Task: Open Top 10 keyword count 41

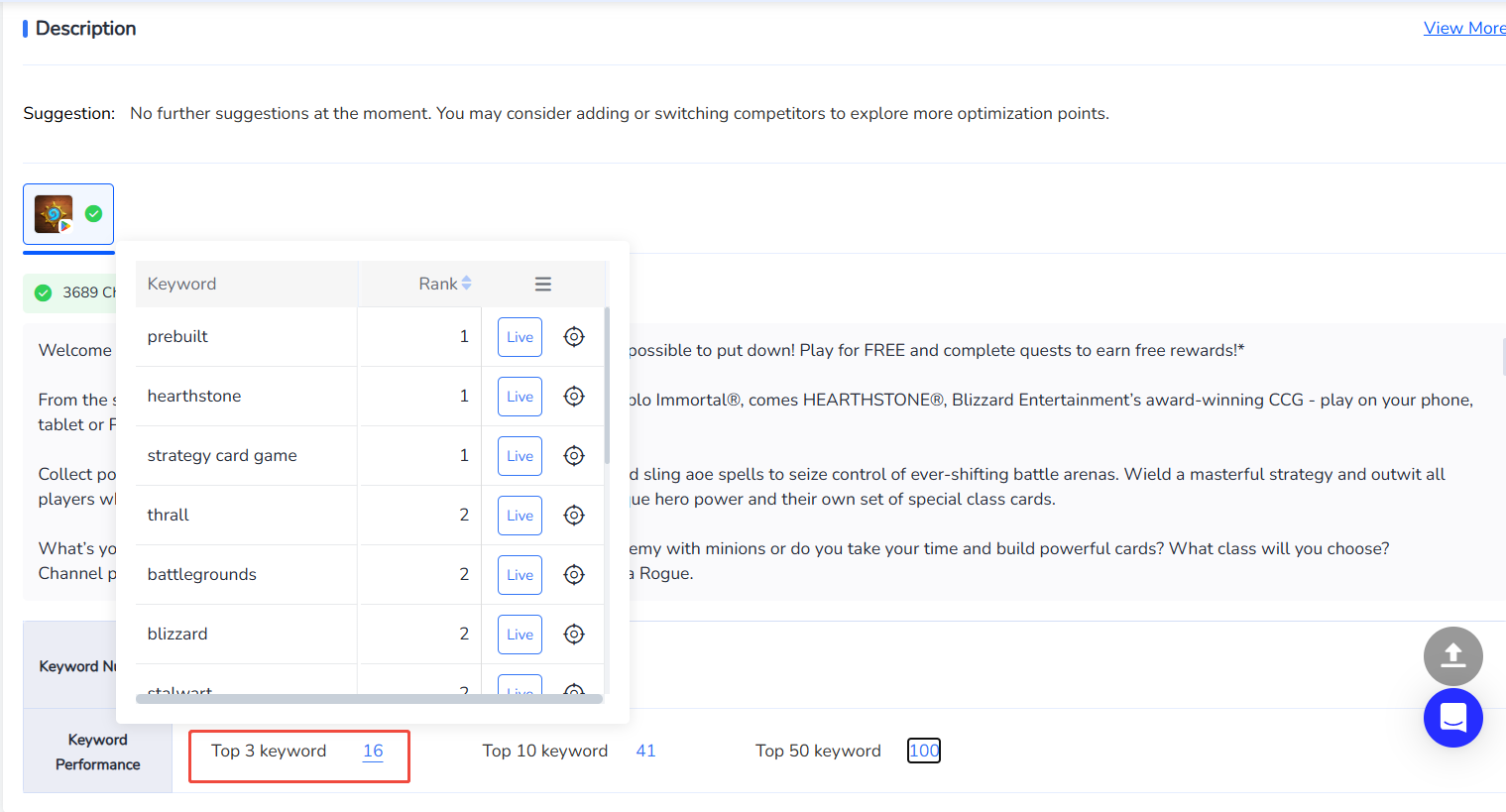Action: (x=645, y=751)
